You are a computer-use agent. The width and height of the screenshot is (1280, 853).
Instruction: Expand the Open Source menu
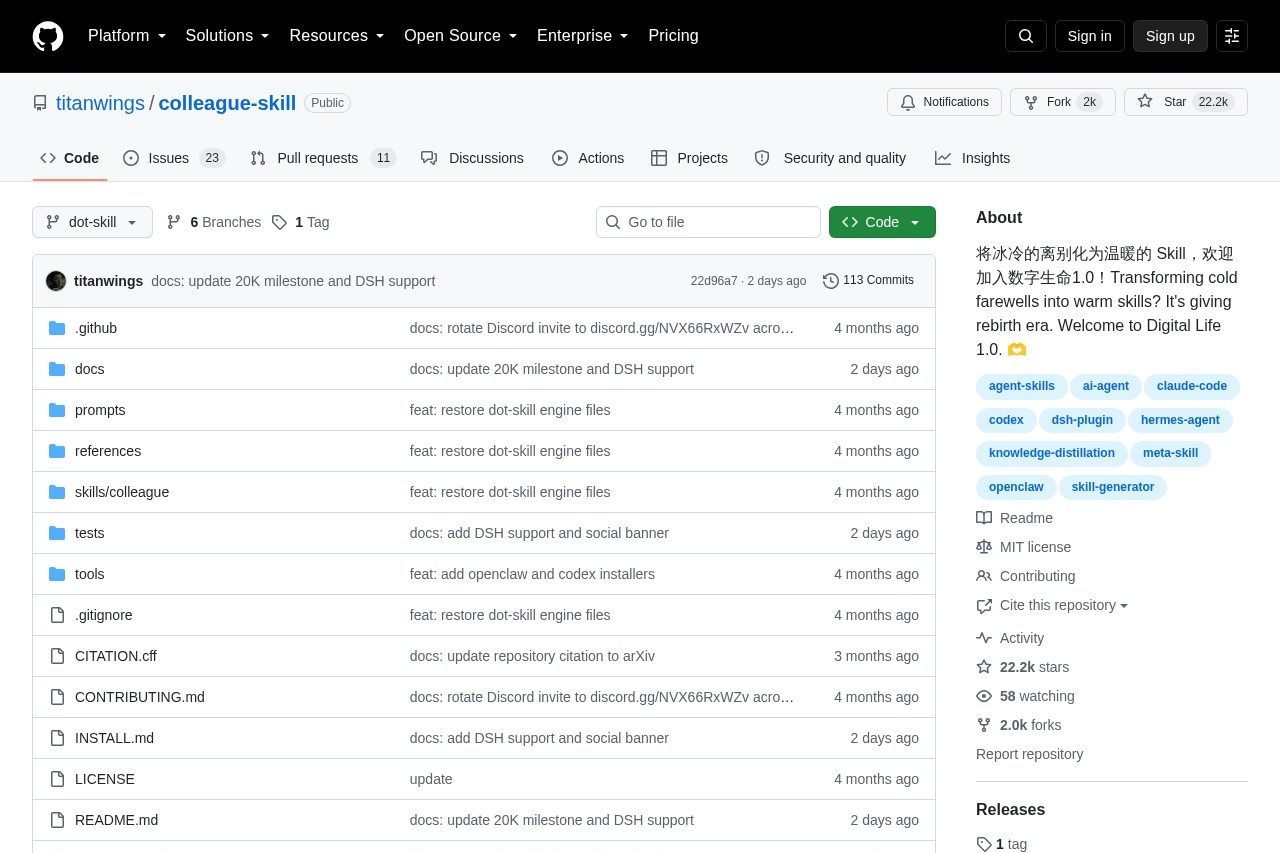(x=460, y=36)
